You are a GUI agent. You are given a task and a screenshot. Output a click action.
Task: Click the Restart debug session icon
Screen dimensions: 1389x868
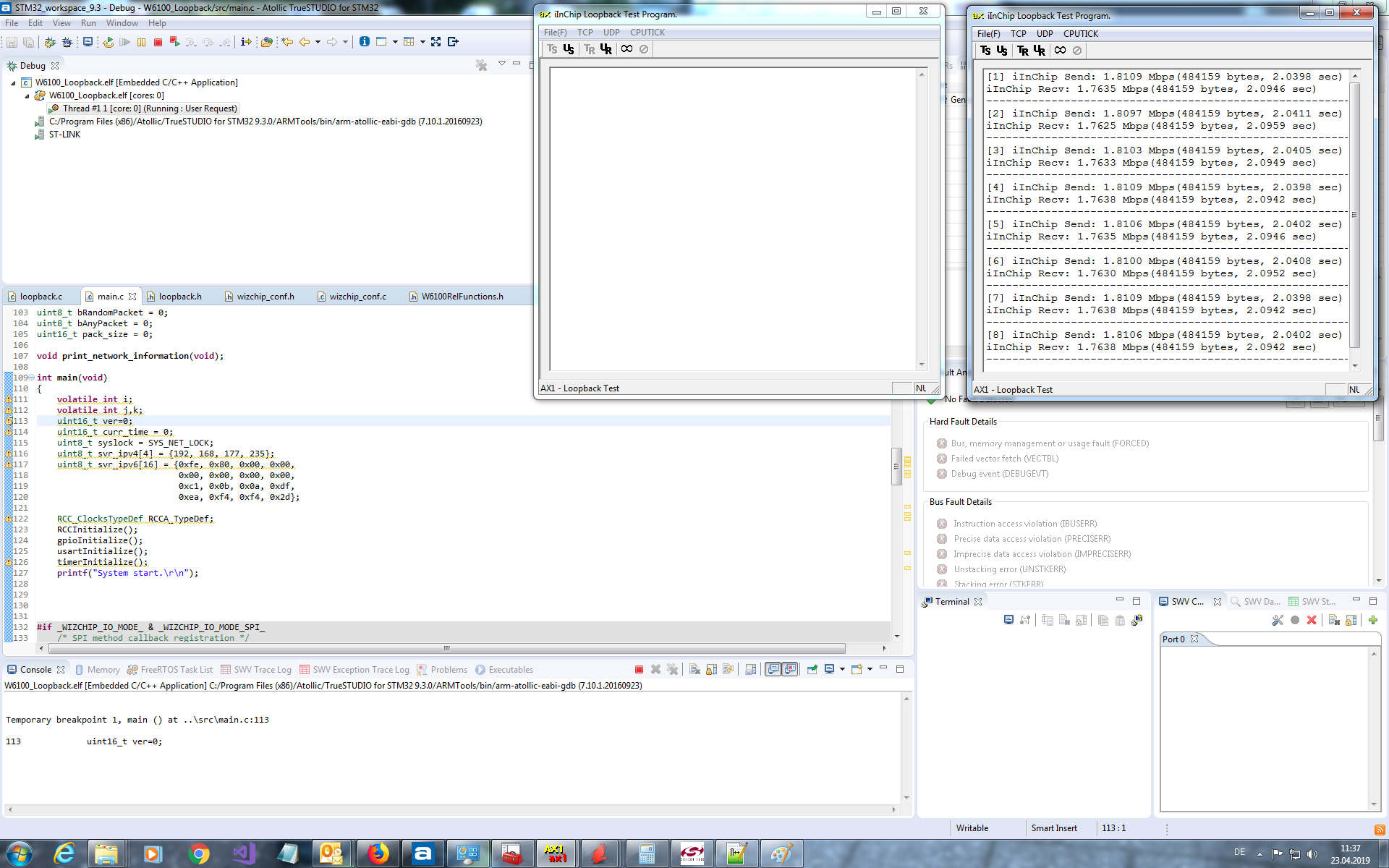108,42
